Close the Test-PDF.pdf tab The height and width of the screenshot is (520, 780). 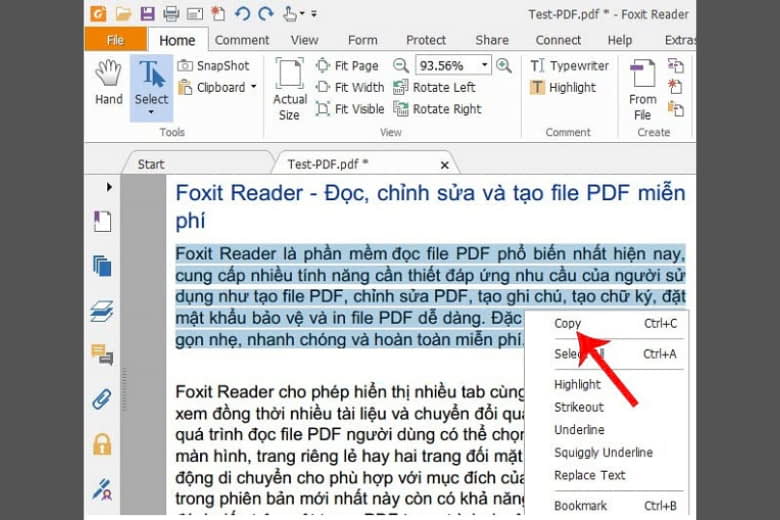[x=445, y=165]
